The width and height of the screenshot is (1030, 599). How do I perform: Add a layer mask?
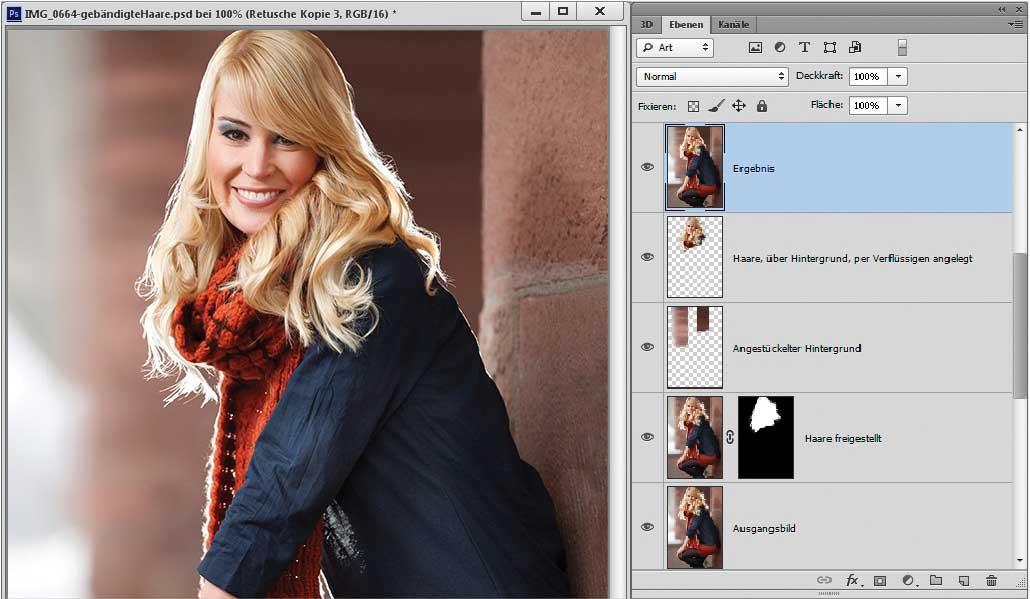click(880, 580)
